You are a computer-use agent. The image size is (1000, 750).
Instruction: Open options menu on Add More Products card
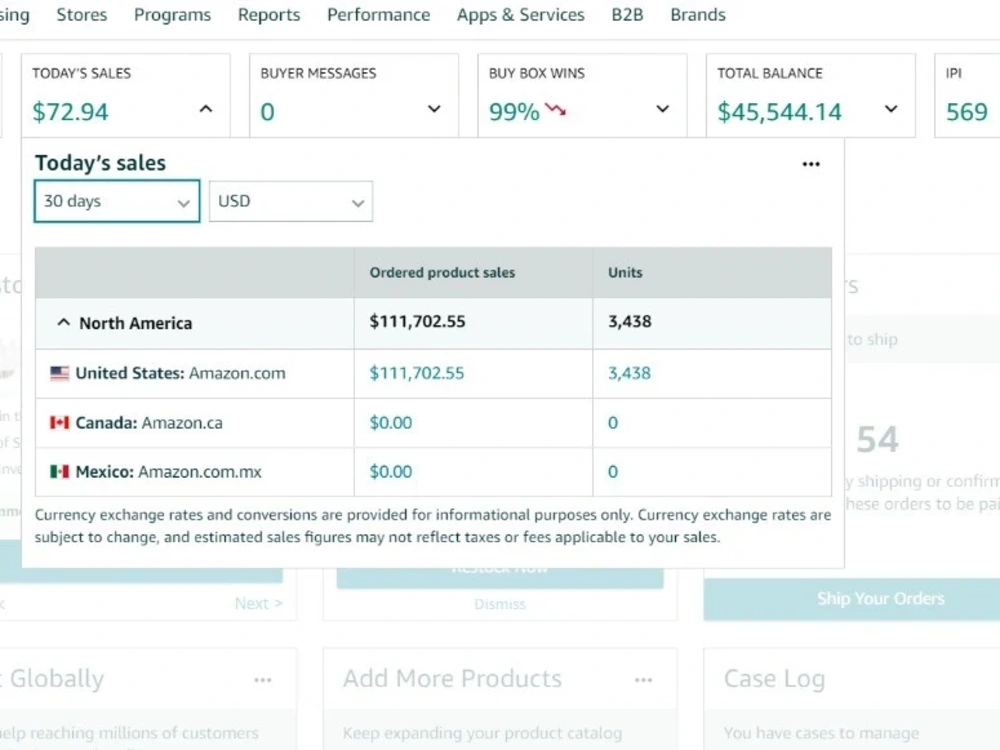pos(643,680)
